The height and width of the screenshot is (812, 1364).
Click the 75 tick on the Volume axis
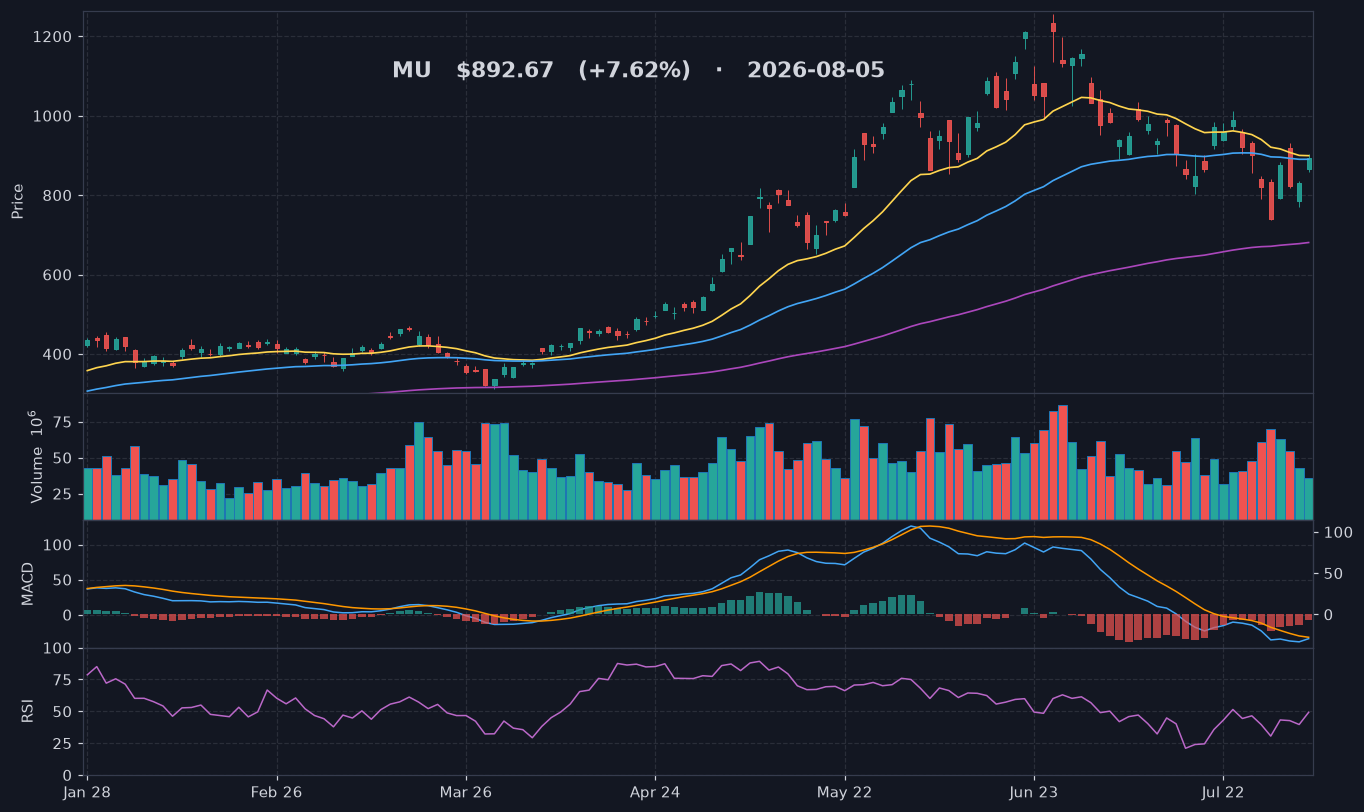point(61,423)
